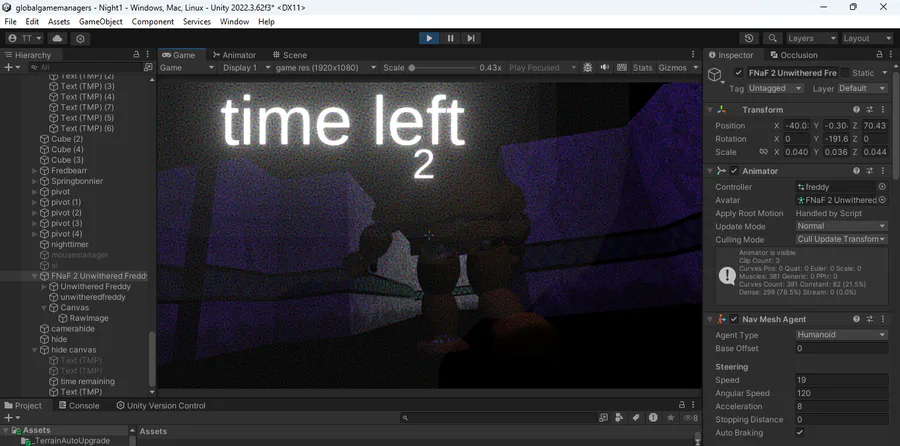The image size is (900, 446).
Task: Toggle the Auto Braking checkbox
Action: coord(800,432)
